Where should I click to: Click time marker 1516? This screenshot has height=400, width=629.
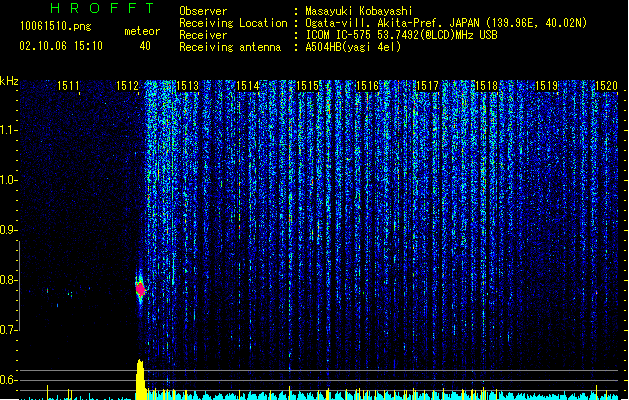pos(367,85)
